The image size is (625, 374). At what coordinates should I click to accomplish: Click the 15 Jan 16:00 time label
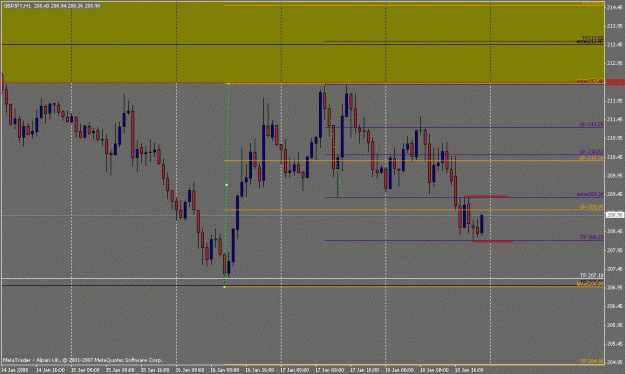[x=155, y=370]
